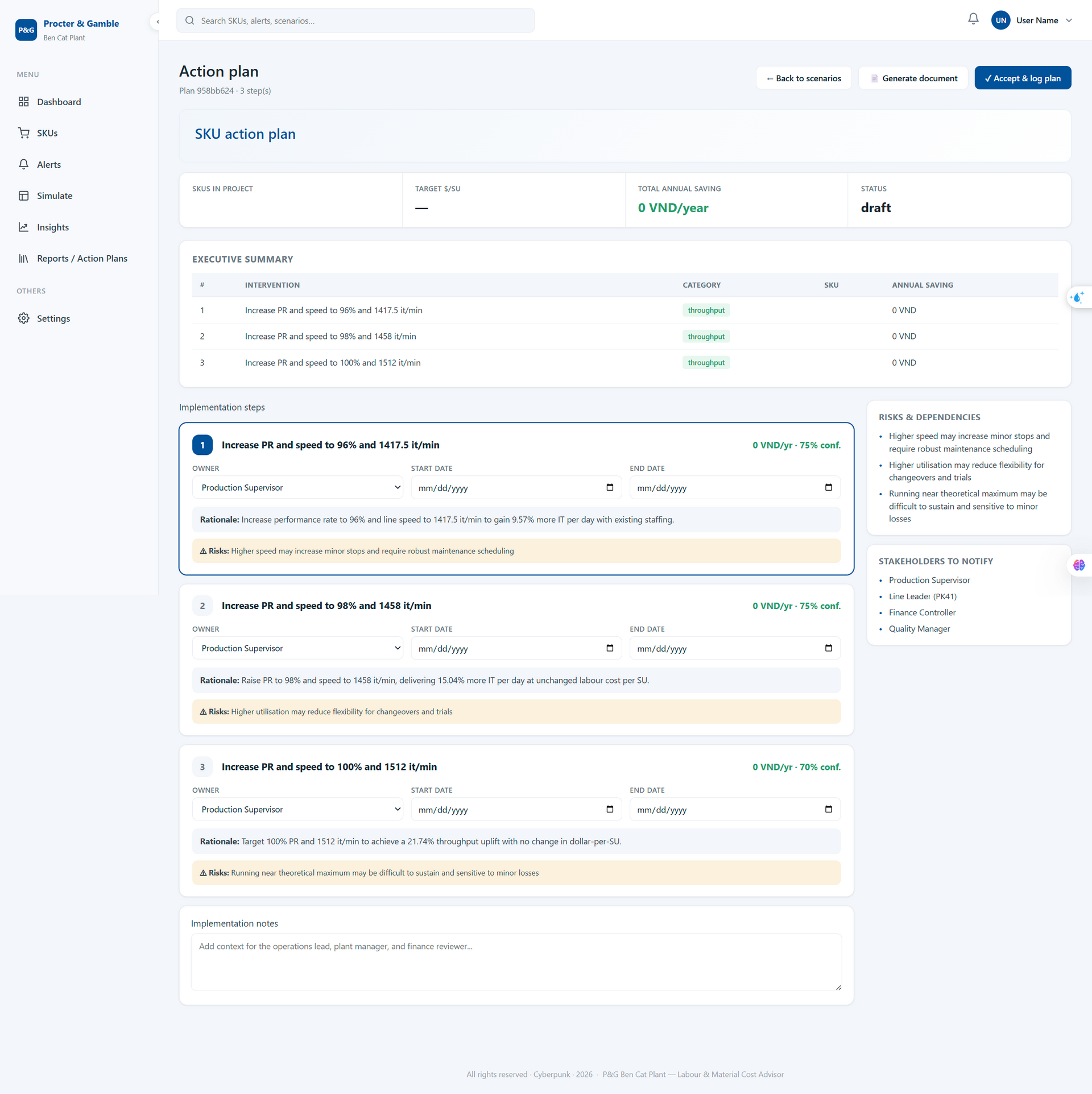Click the blue sparkle droplet floating icon
The height and width of the screenshot is (1094, 1092).
point(1077,297)
